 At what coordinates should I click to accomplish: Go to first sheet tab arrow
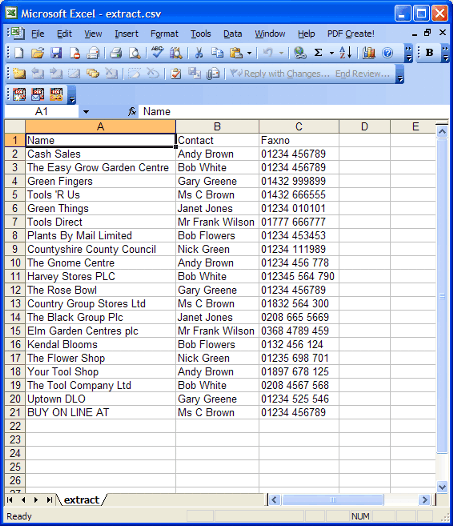[10, 500]
